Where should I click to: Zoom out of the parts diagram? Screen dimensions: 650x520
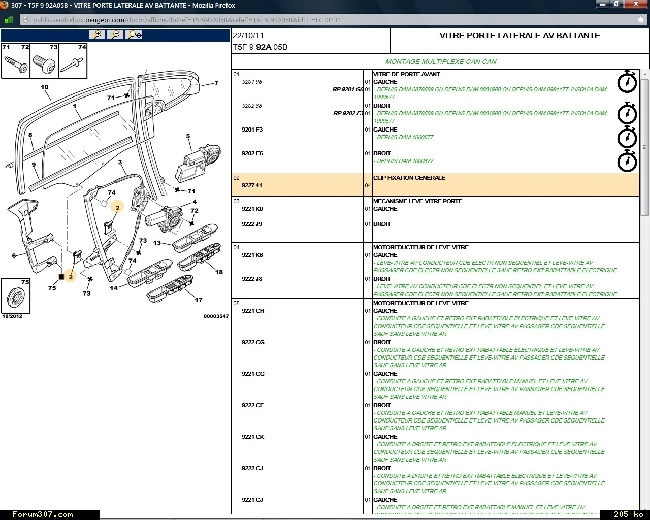tap(115, 35)
